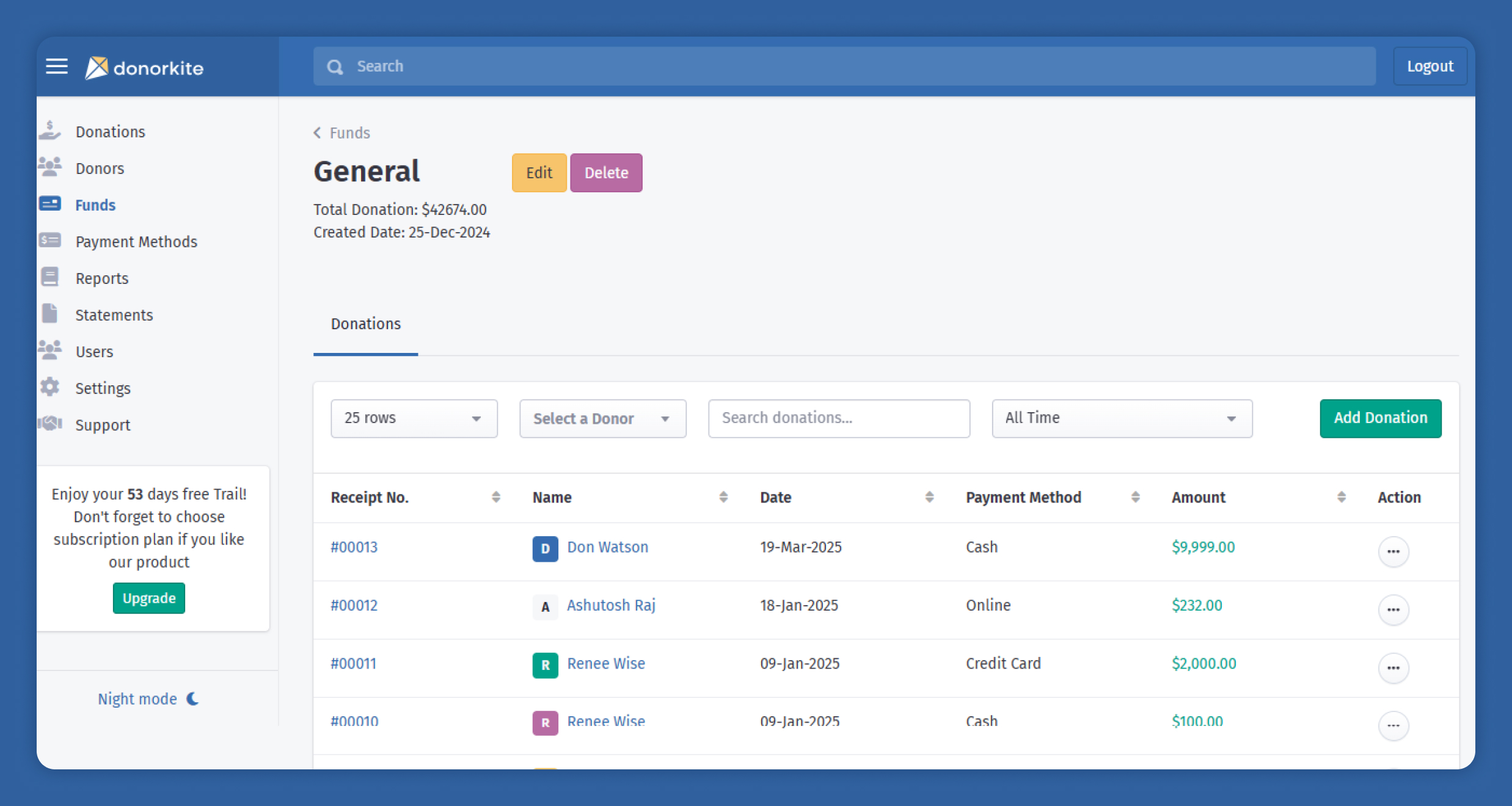This screenshot has width=1512, height=806.
Task: Sort donations by Amount column
Action: pos(1341,497)
